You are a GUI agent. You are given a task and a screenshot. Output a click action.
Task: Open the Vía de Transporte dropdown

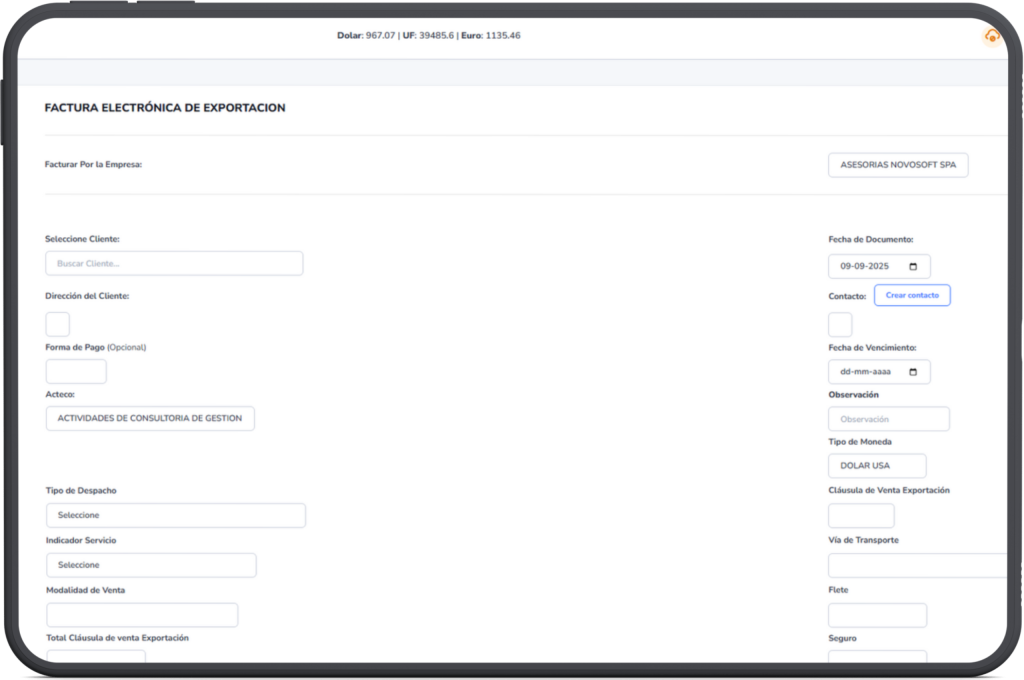click(917, 565)
